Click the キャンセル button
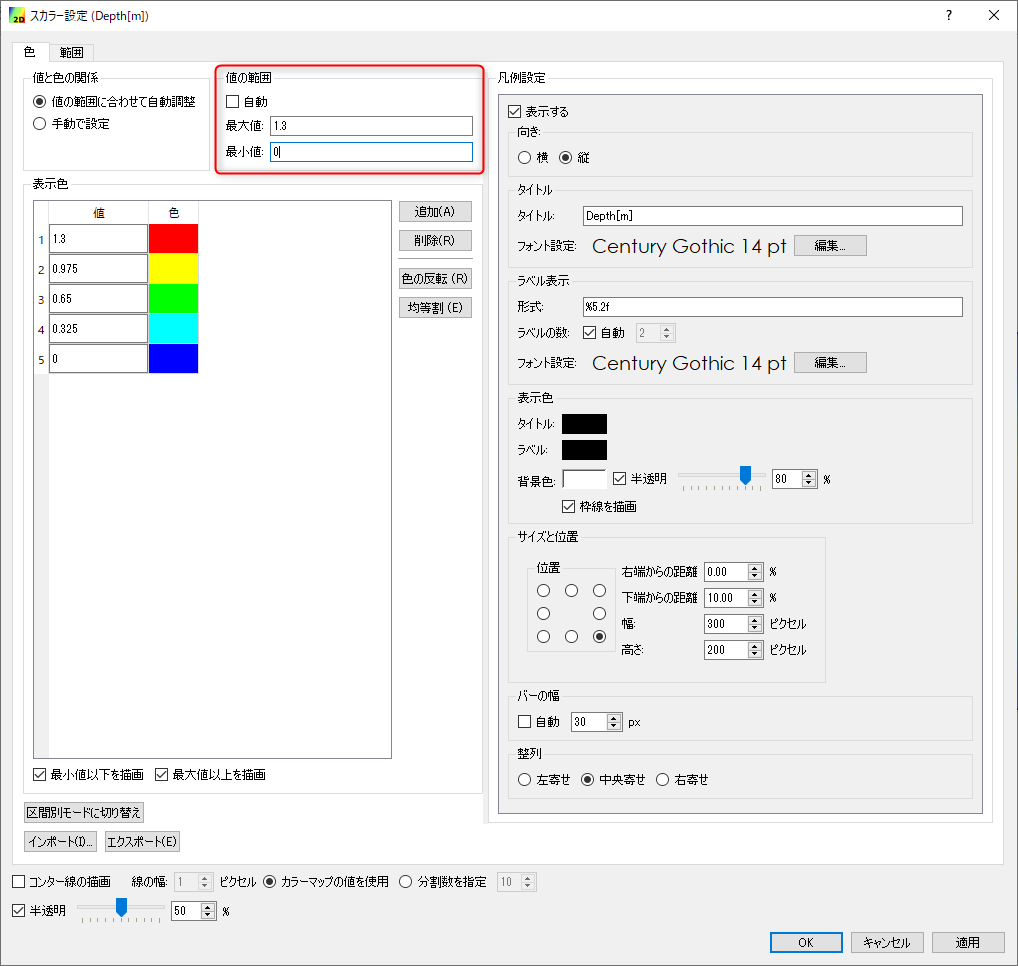The width and height of the screenshot is (1018, 966). 887,943
